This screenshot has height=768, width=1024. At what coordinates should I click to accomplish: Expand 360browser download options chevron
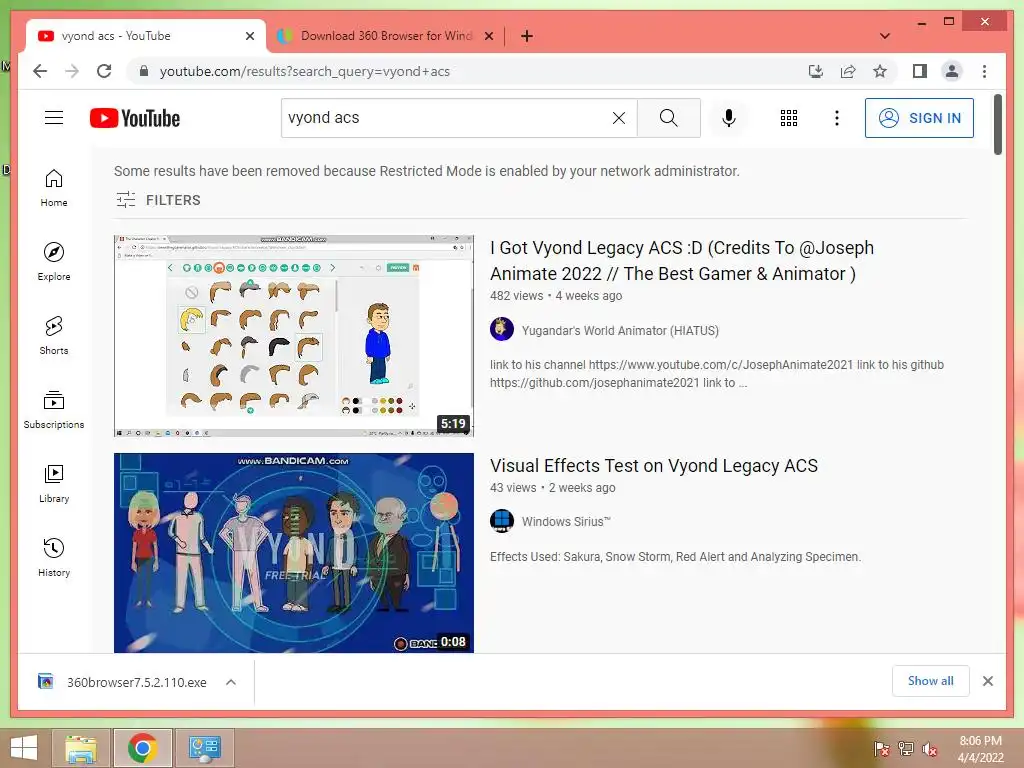(231, 682)
